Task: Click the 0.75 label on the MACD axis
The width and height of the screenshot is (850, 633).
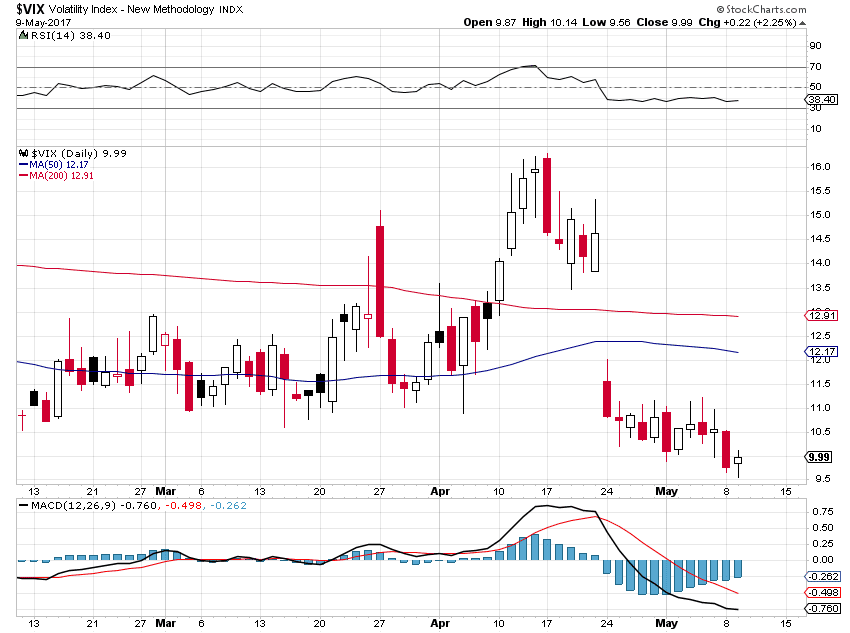Action: click(822, 512)
